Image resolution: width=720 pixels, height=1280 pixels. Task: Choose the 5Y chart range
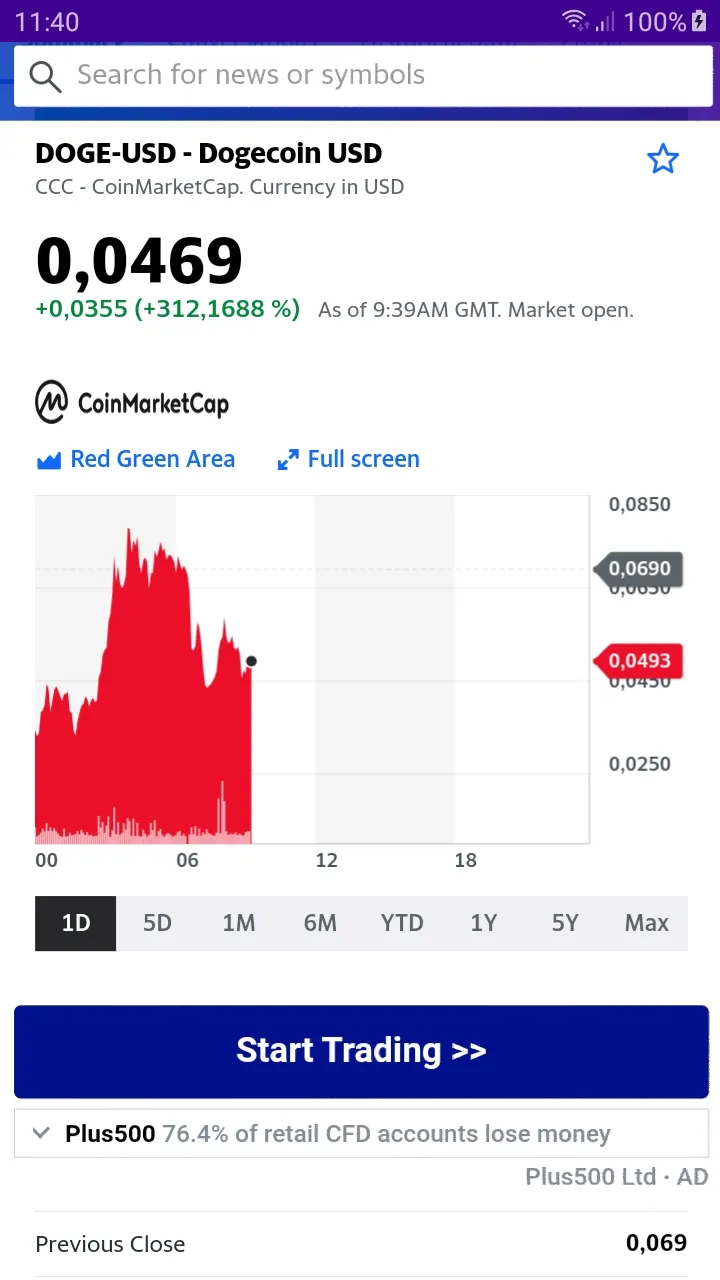click(x=565, y=923)
